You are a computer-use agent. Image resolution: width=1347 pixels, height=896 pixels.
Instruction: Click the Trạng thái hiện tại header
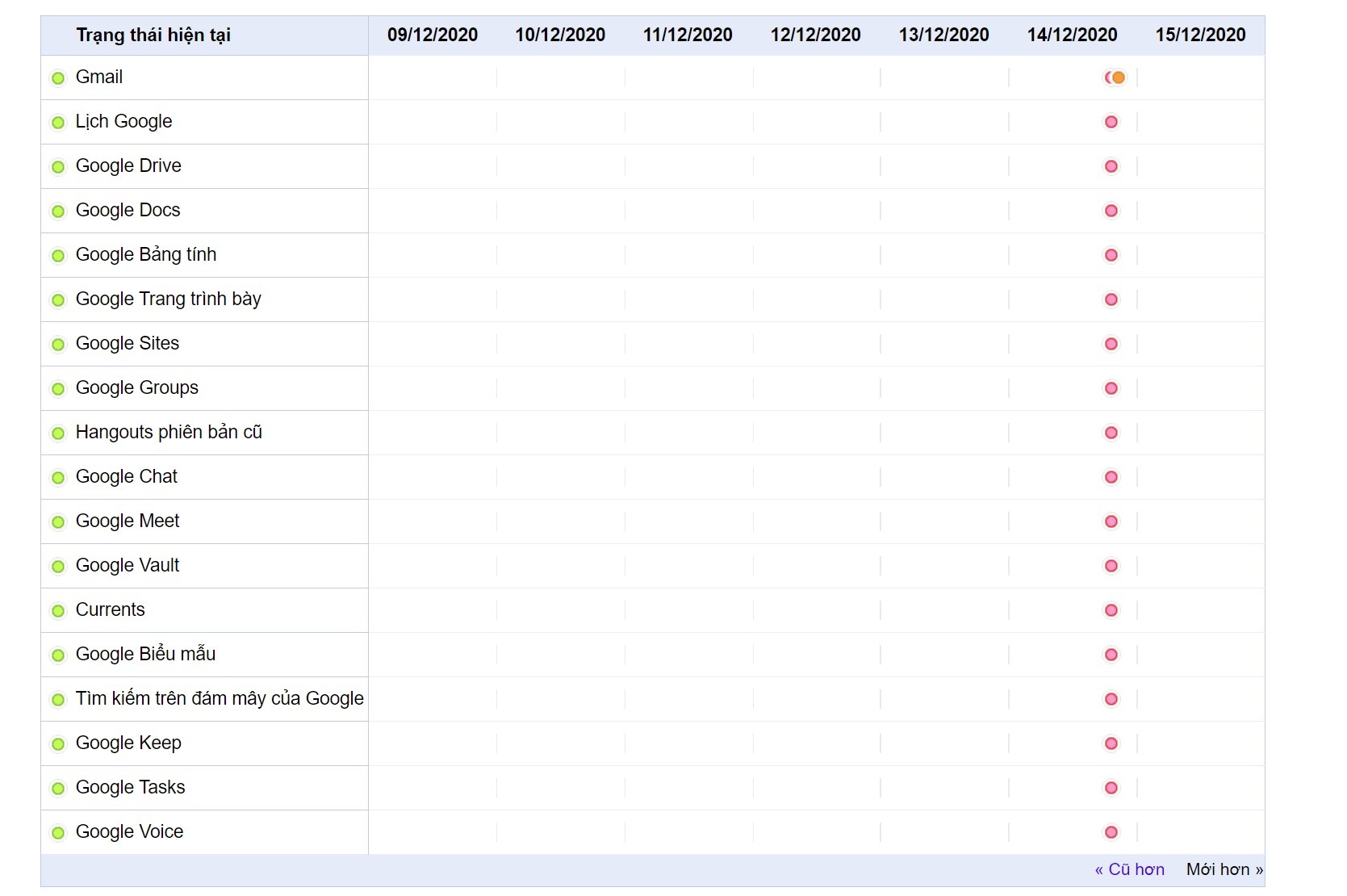(x=153, y=35)
